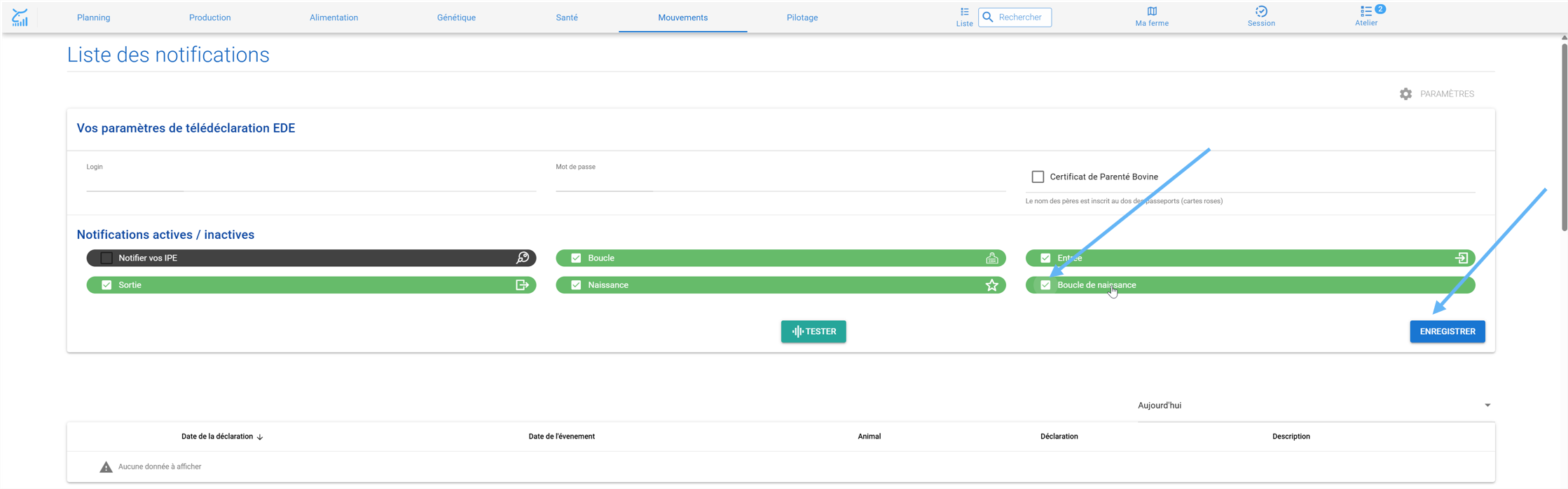The width and height of the screenshot is (1568, 489).
Task: Open the Liste view icon
Action: pyautogui.click(x=965, y=12)
